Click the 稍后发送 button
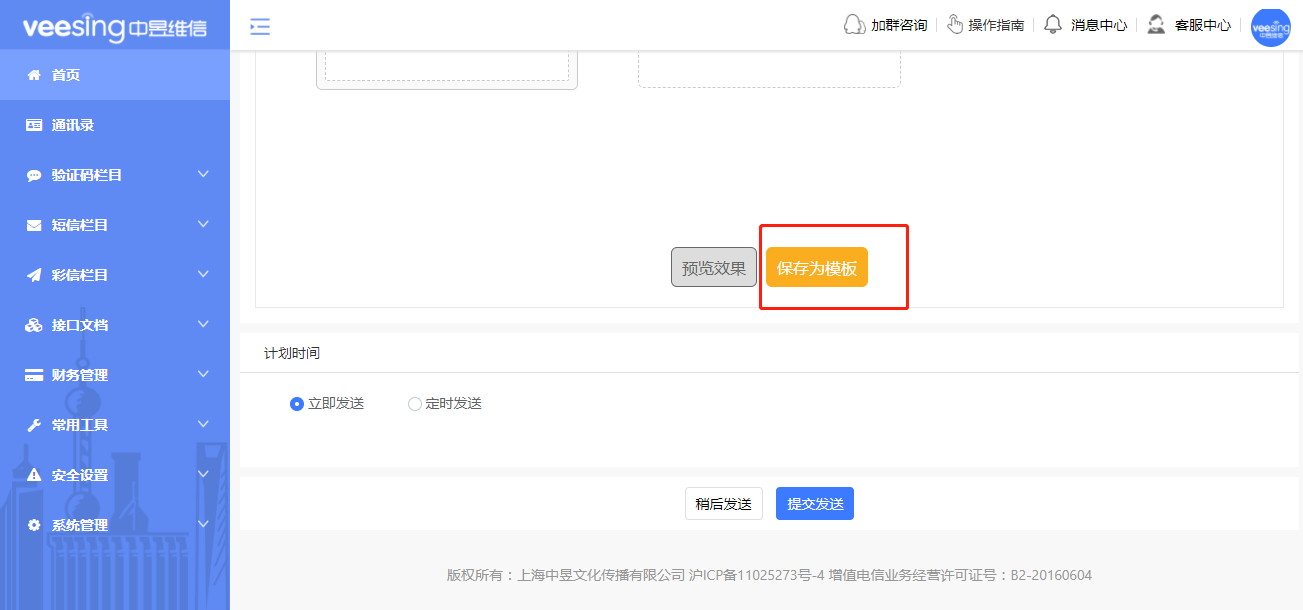This screenshot has width=1303, height=610. (723, 504)
